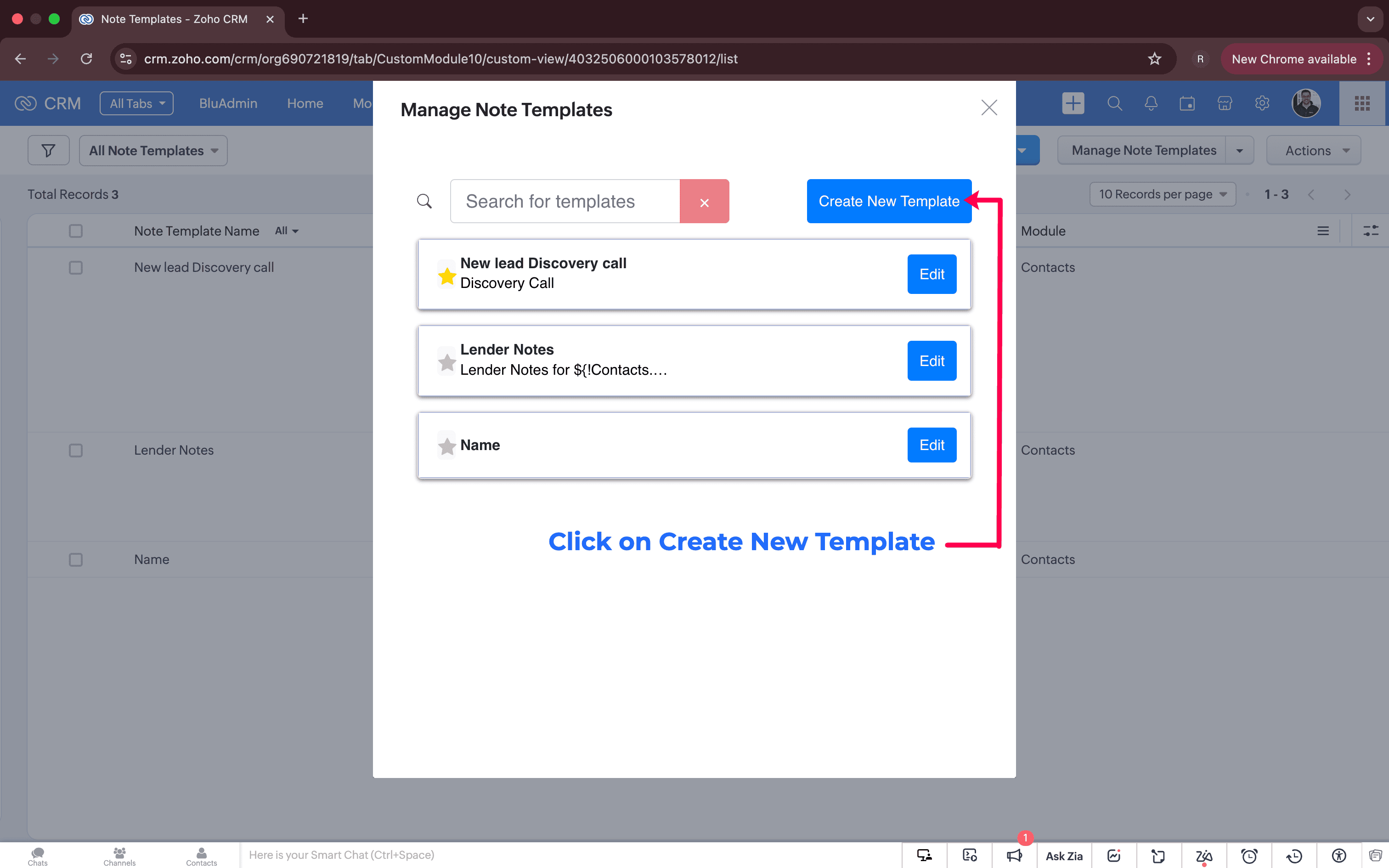Check the Name row checkbox
The width and height of the screenshot is (1389, 868).
click(x=76, y=560)
